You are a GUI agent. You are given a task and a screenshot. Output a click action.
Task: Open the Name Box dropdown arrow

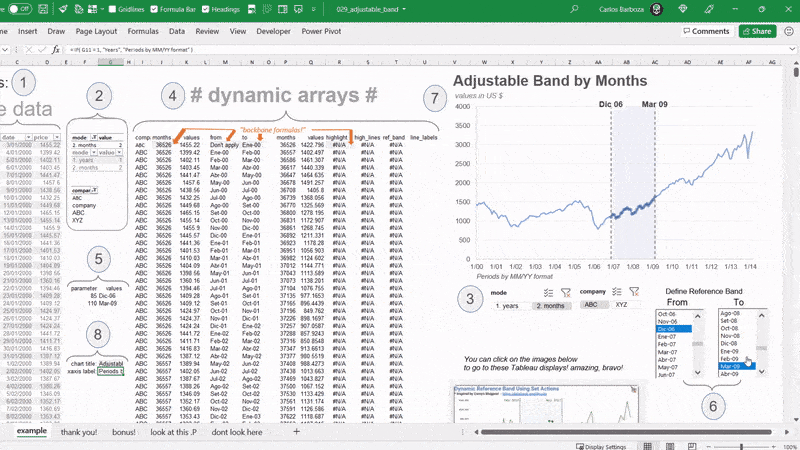point(5,49)
